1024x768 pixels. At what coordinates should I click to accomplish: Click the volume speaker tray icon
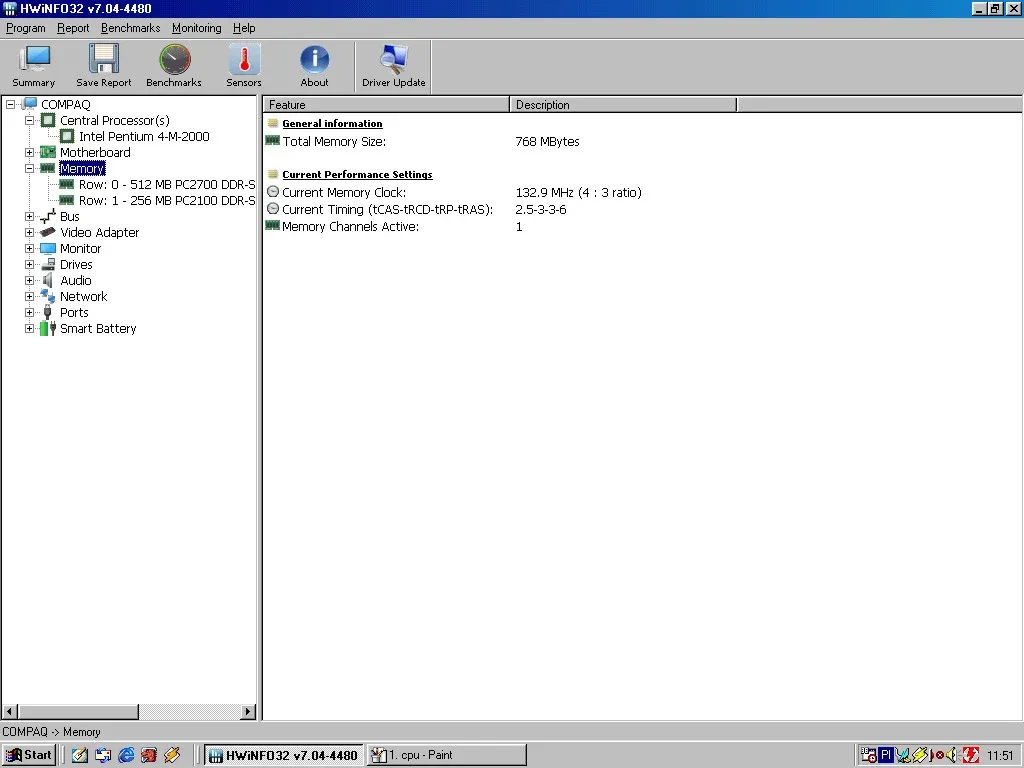coord(953,755)
